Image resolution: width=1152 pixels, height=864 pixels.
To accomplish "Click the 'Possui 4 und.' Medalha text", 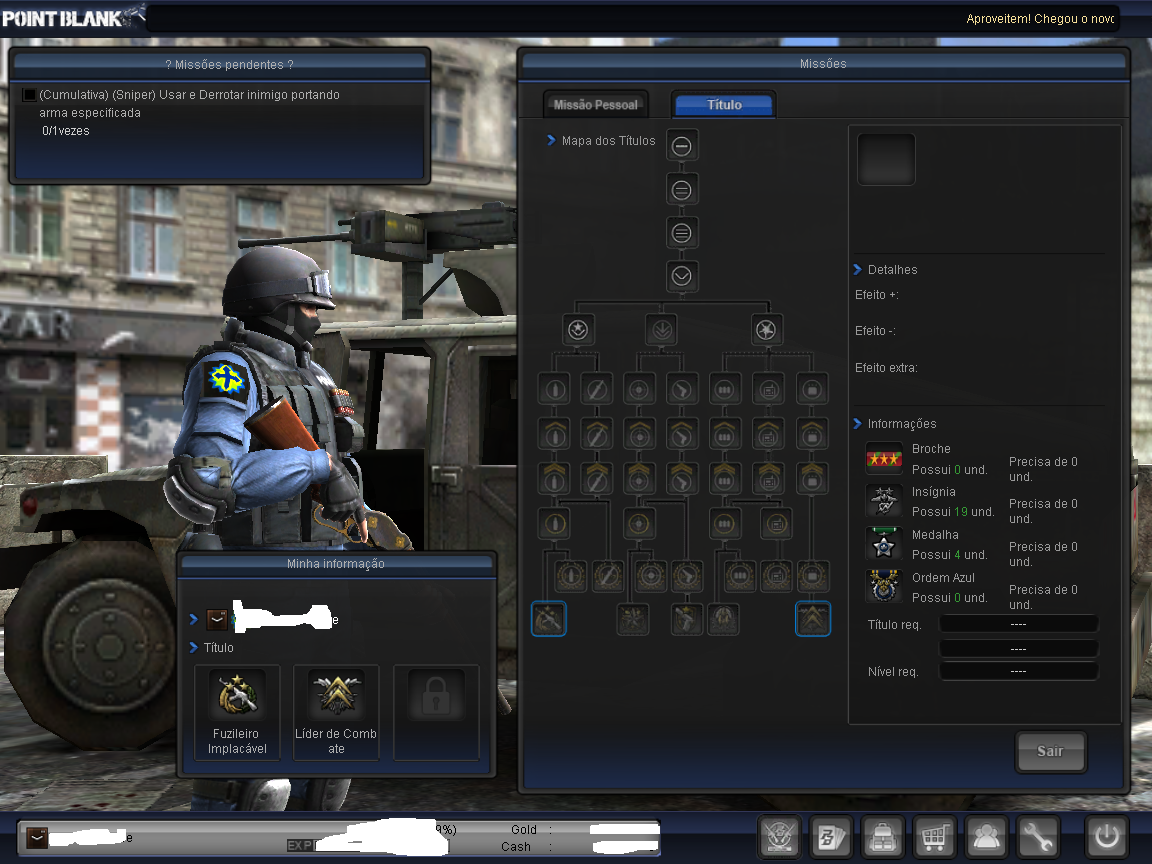I will [x=949, y=555].
